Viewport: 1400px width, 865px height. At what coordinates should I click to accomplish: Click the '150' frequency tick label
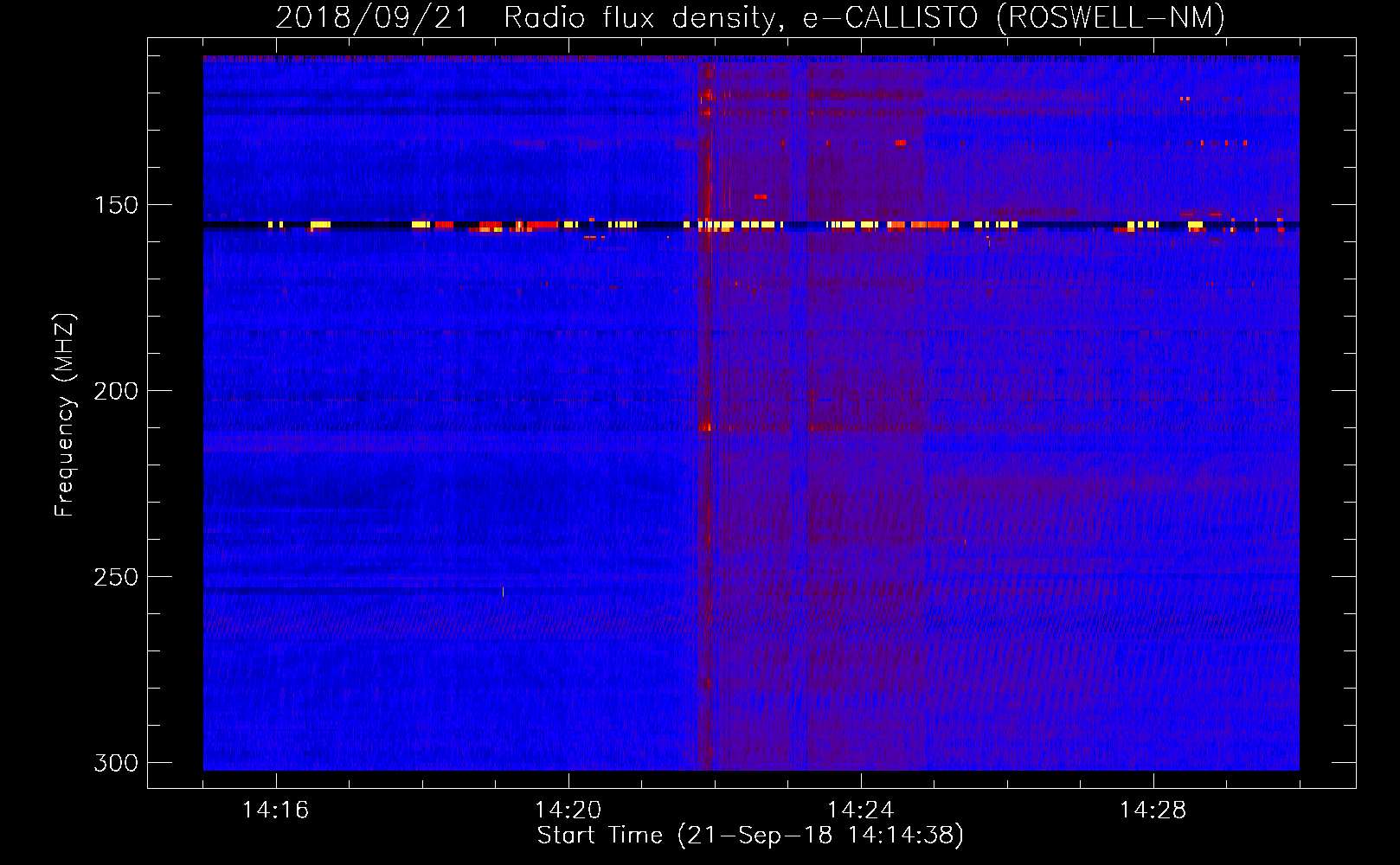click(116, 205)
